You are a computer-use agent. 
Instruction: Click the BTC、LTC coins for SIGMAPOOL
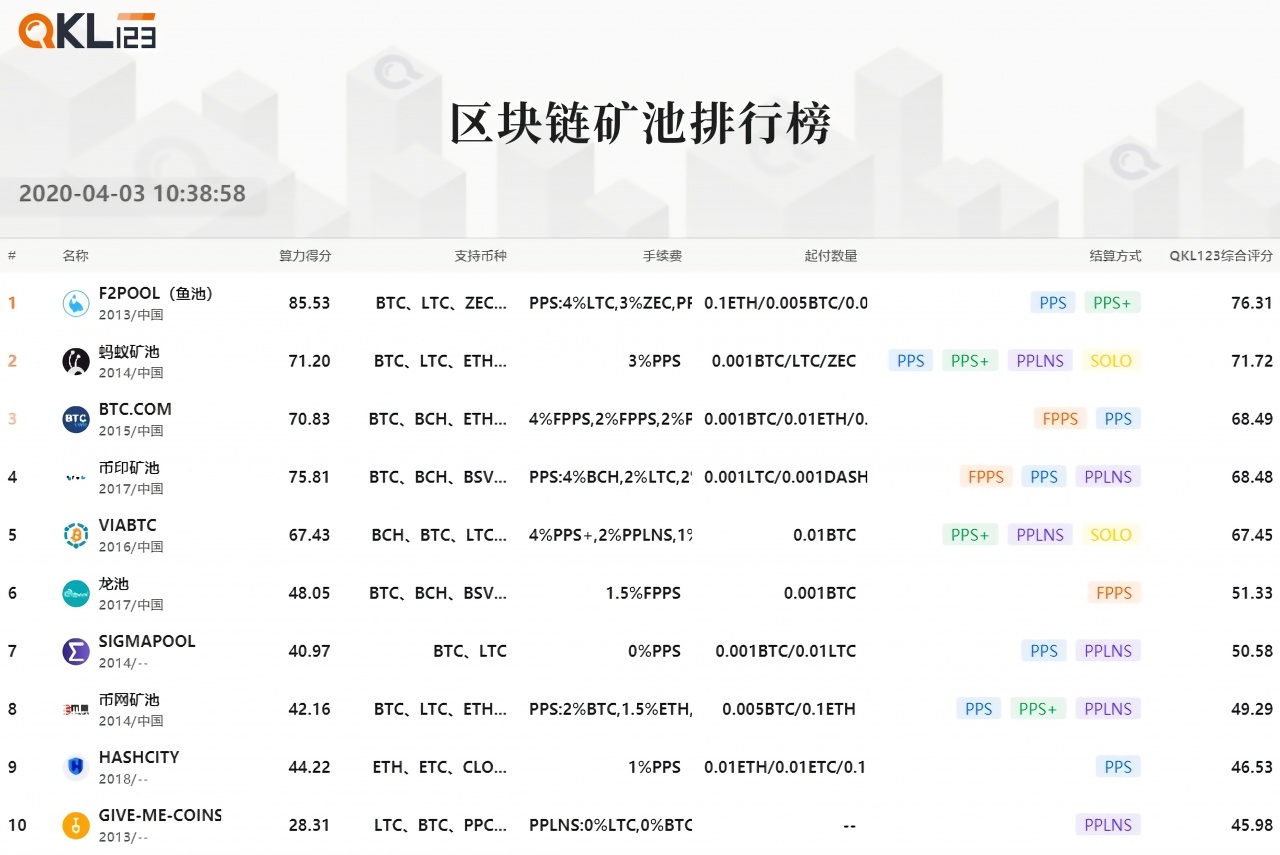coord(470,651)
